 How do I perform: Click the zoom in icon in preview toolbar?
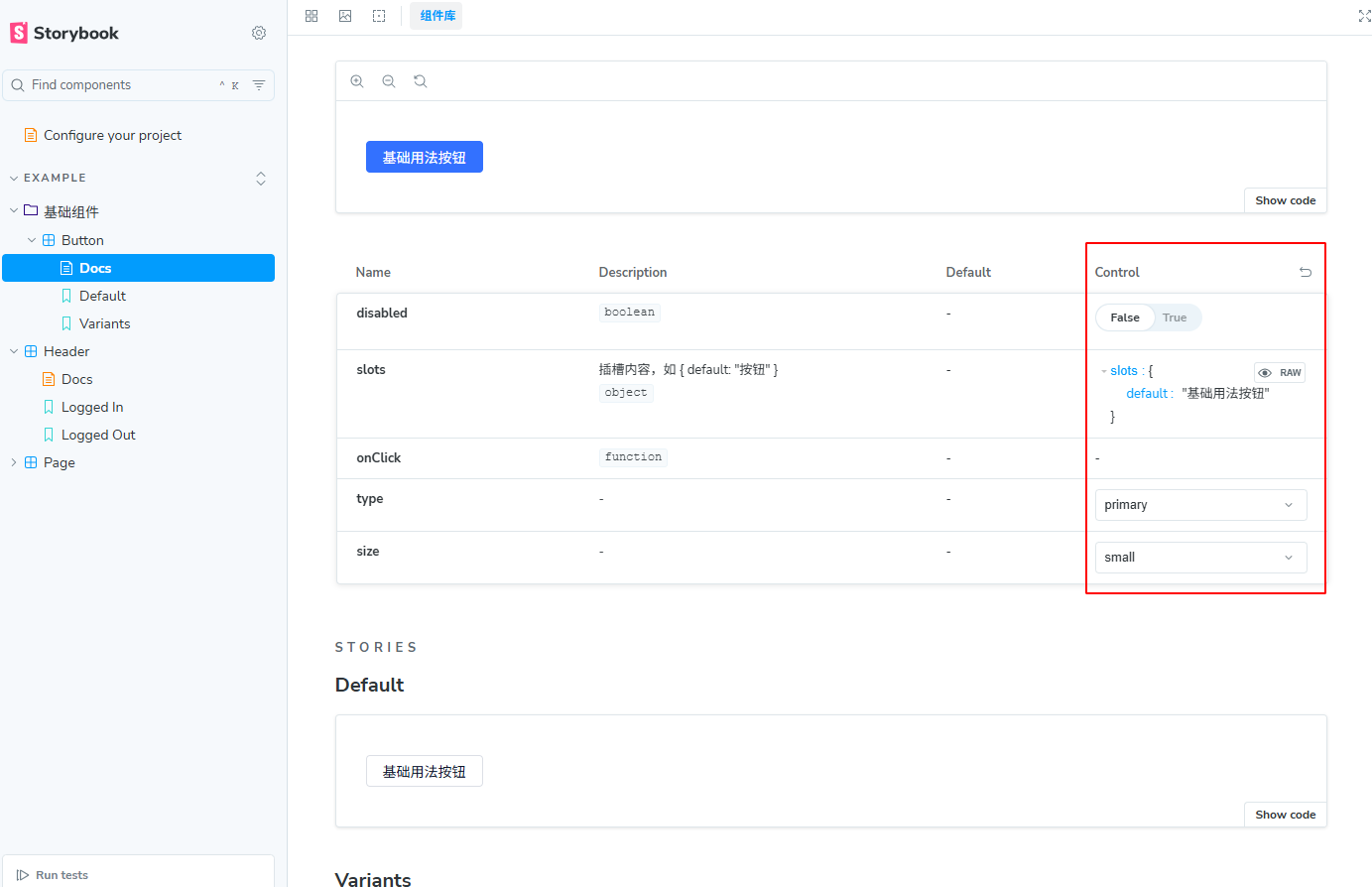click(x=357, y=81)
